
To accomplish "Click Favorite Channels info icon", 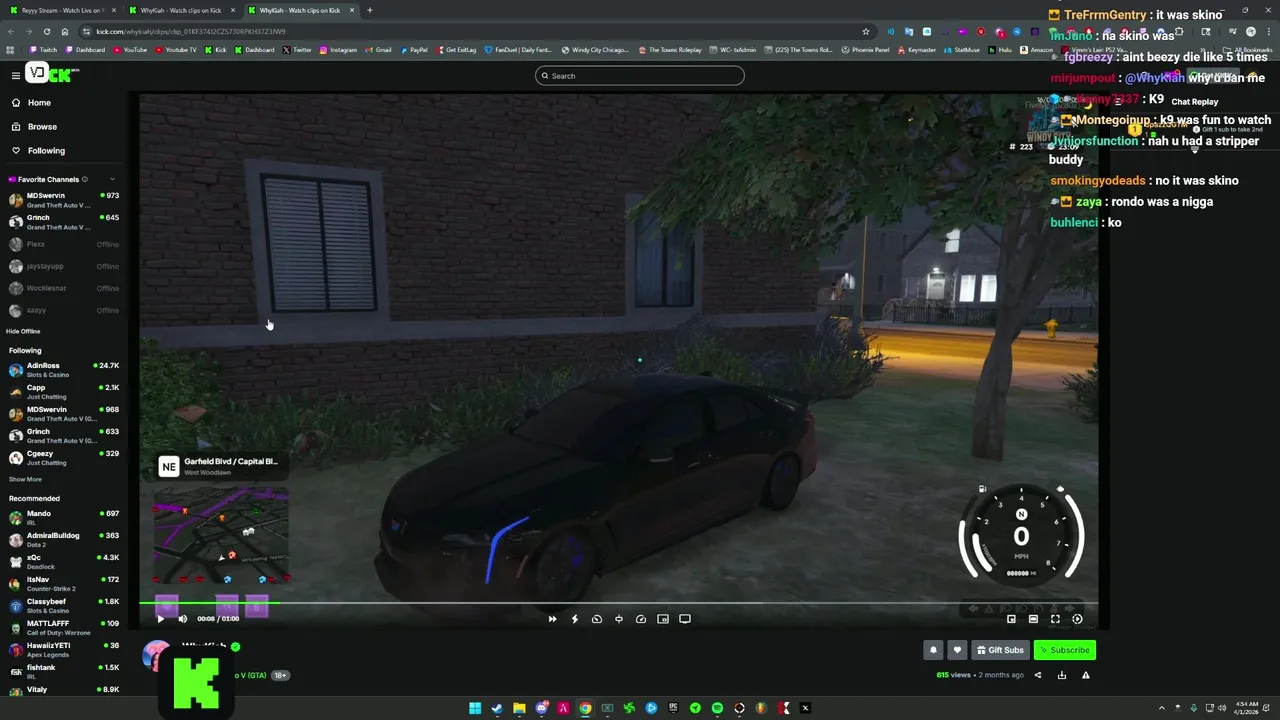I will click(x=84, y=180).
